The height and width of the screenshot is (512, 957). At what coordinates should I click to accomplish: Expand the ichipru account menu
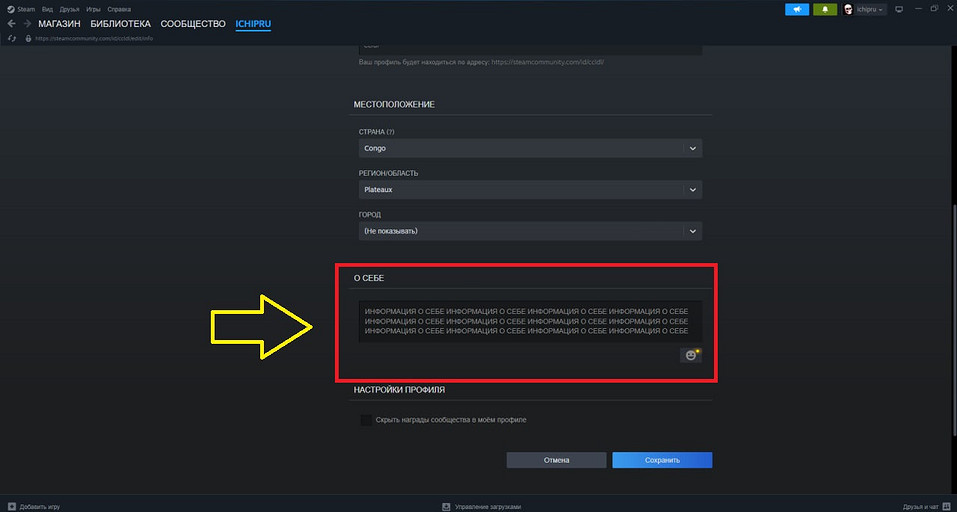click(870, 9)
